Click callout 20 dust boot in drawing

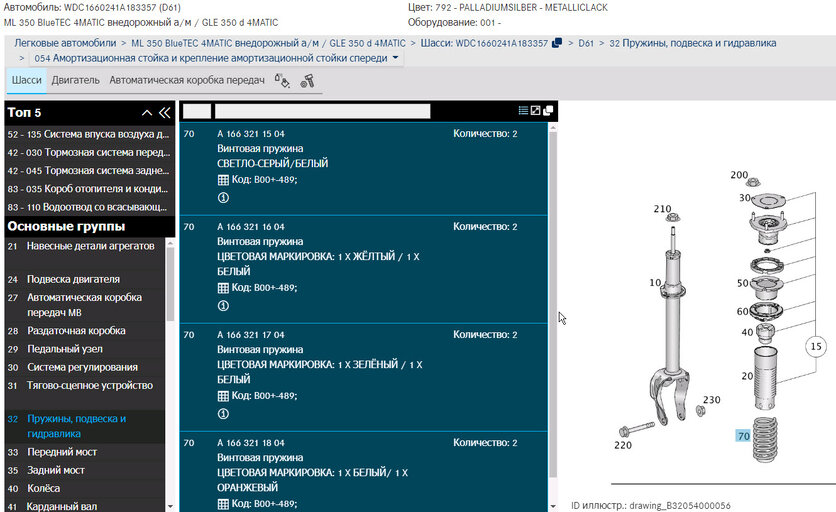pyautogui.click(x=747, y=376)
